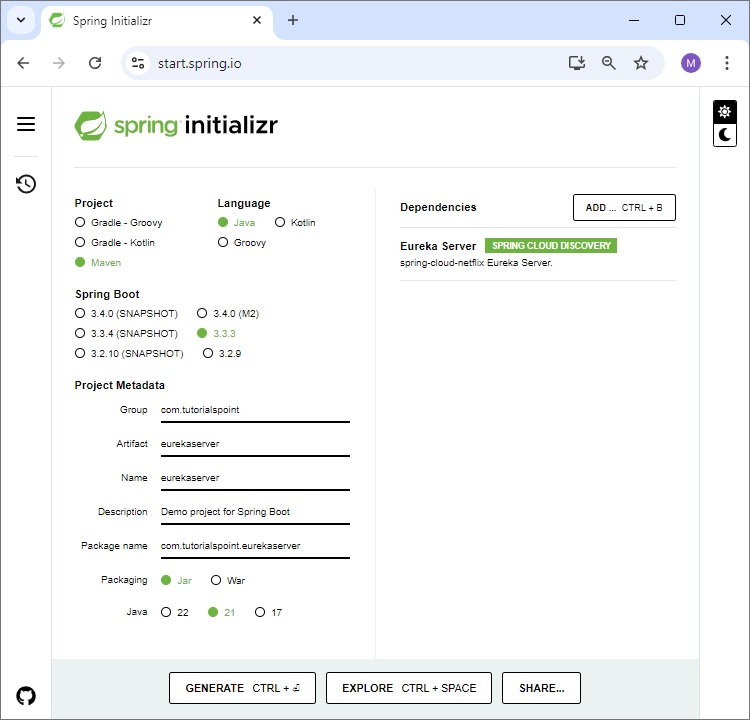Screen dimensions: 750x720
Task: Select Spring Boot 3.4.0 (M2)
Action: click(228, 313)
